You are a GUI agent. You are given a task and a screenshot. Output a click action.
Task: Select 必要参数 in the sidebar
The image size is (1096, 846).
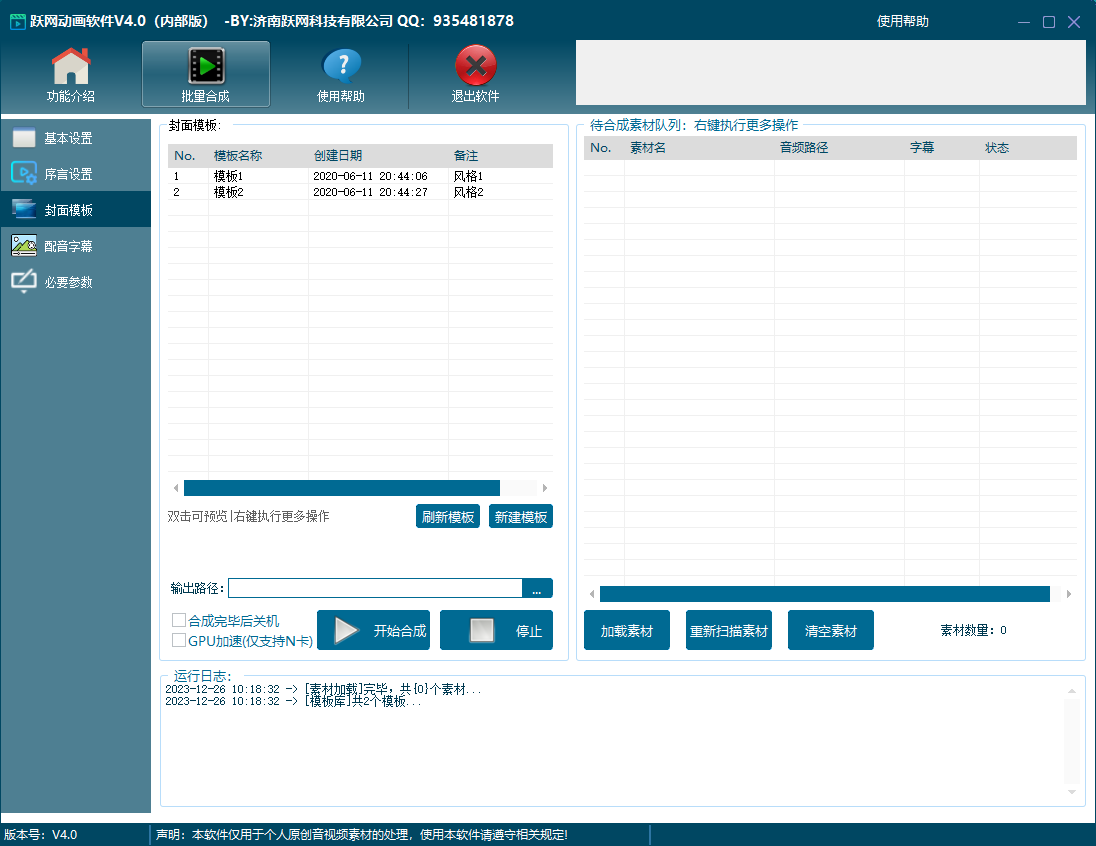68,282
